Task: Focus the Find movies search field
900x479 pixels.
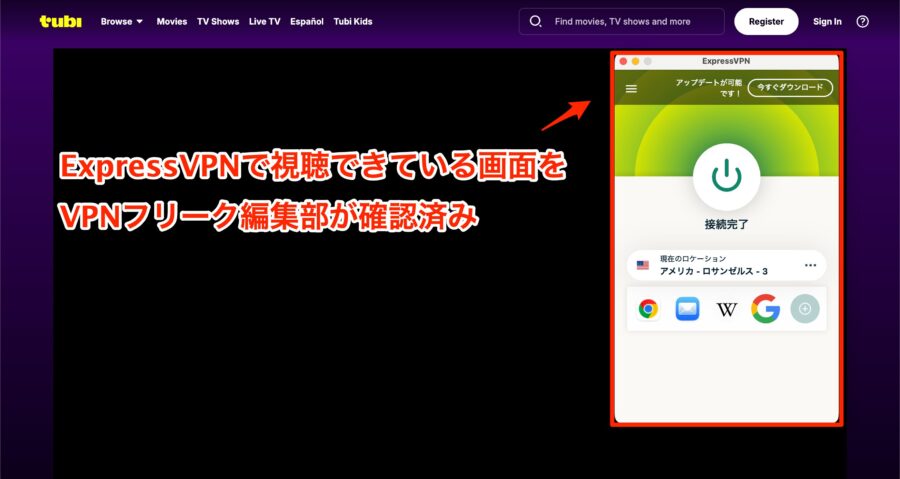Action: [x=622, y=21]
